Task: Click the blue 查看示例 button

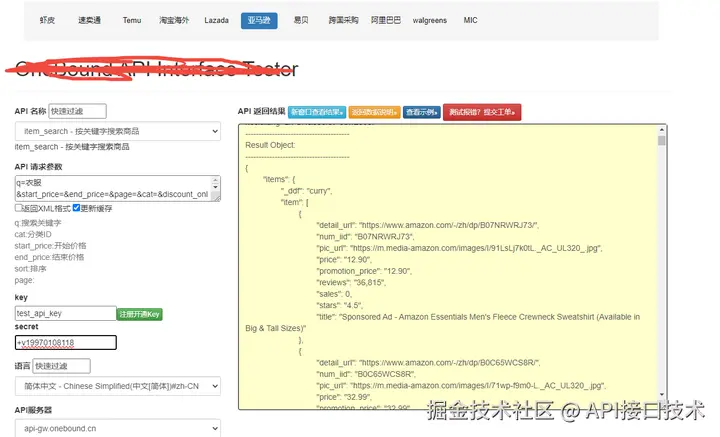Action: pyautogui.click(x=422, y=112)
